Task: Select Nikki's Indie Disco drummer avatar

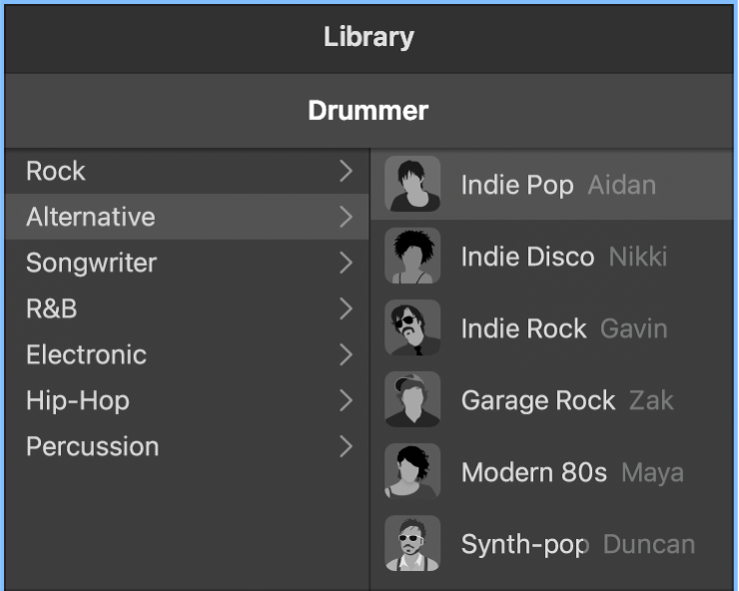Action: coord(412,256)
